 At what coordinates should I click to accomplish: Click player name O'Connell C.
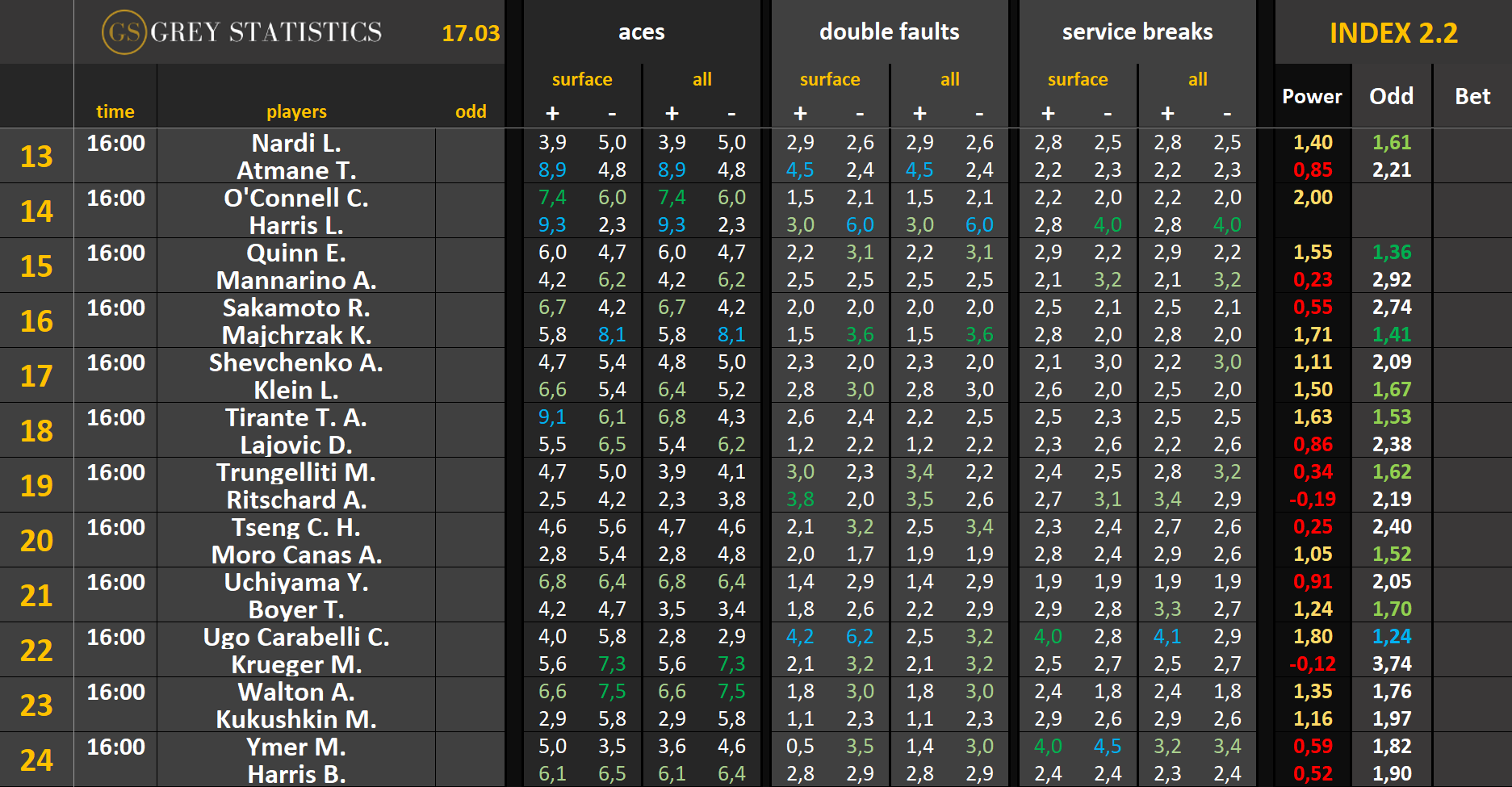point(296,198)
